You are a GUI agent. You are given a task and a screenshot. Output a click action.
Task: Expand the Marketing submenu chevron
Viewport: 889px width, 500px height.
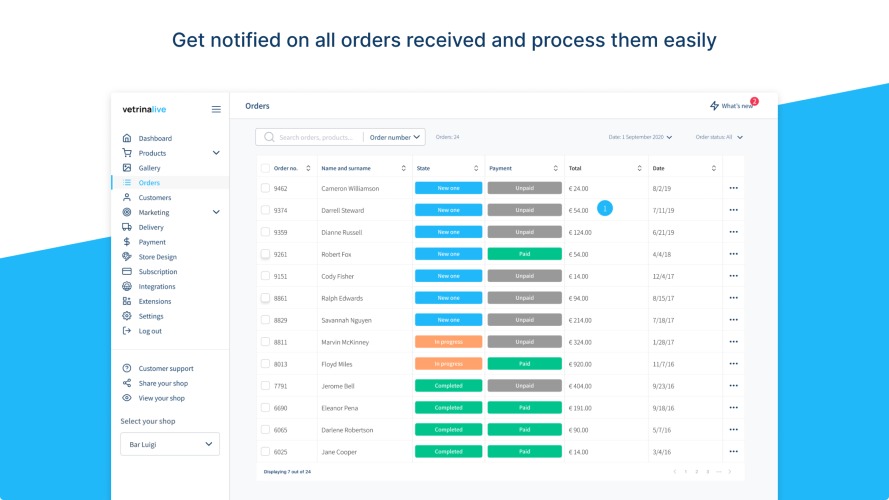pyautogui.click(x=216, y=212)
